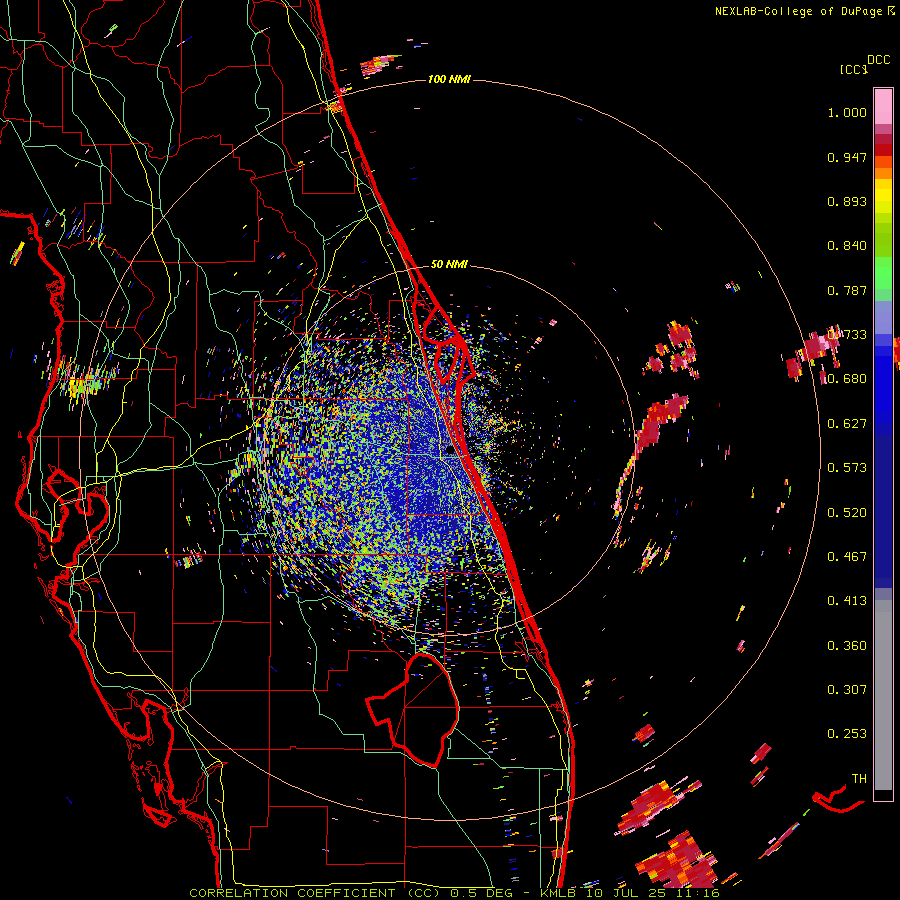Image resolution: width=900 pixels, height=900 pixels.
Task: Pick the gray color bar segment near 0.307
Action: [883, 695]
